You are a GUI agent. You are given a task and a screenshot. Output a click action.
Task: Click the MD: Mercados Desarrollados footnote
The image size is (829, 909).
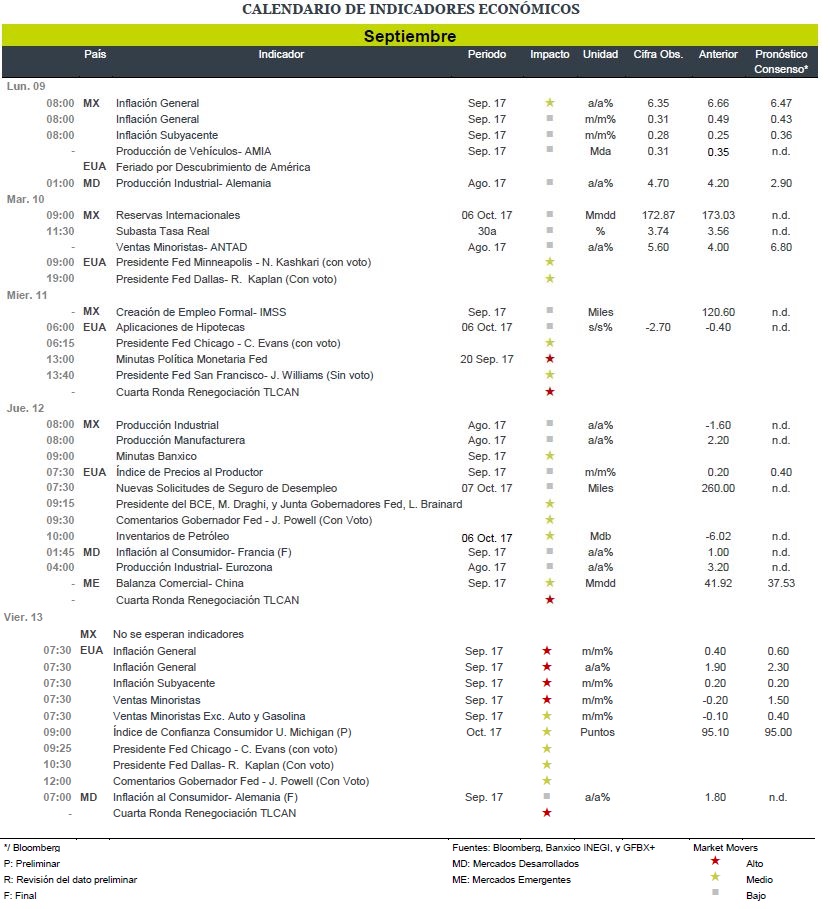(515, 863)
